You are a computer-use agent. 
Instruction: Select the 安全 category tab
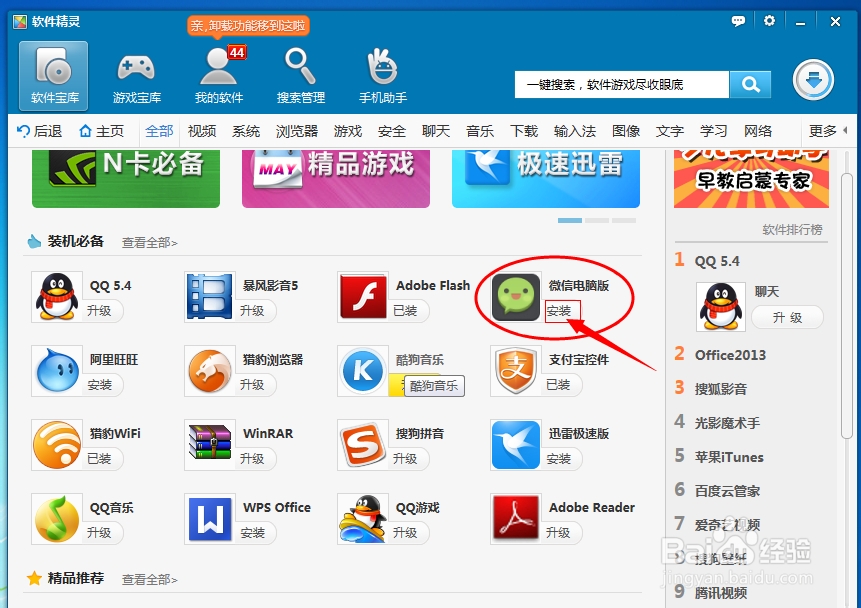click(x=392, y=131)
